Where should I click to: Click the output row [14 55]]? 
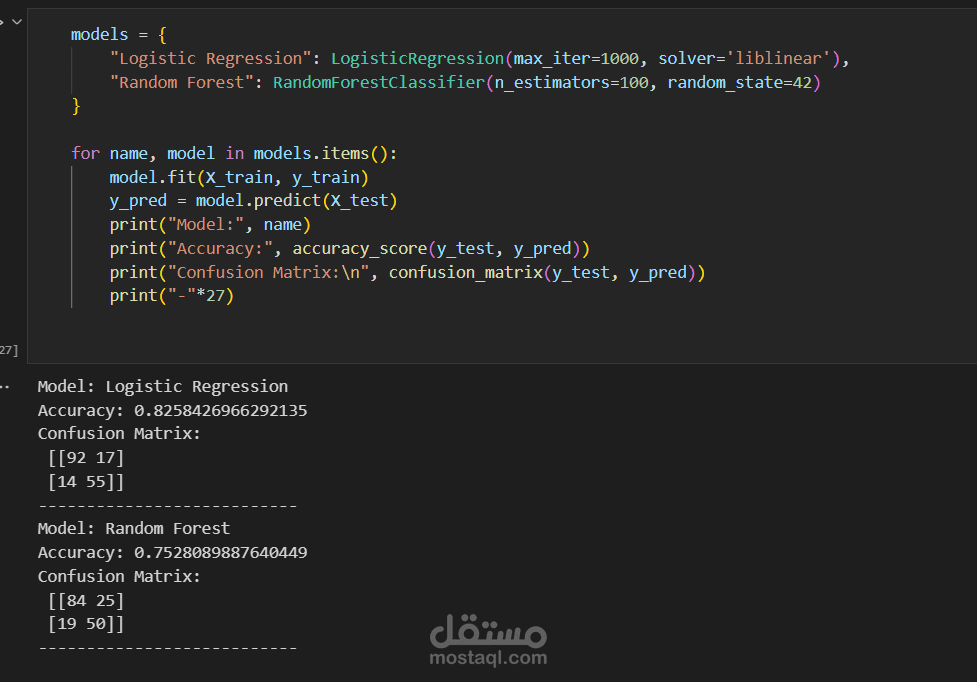coord(86,481)
